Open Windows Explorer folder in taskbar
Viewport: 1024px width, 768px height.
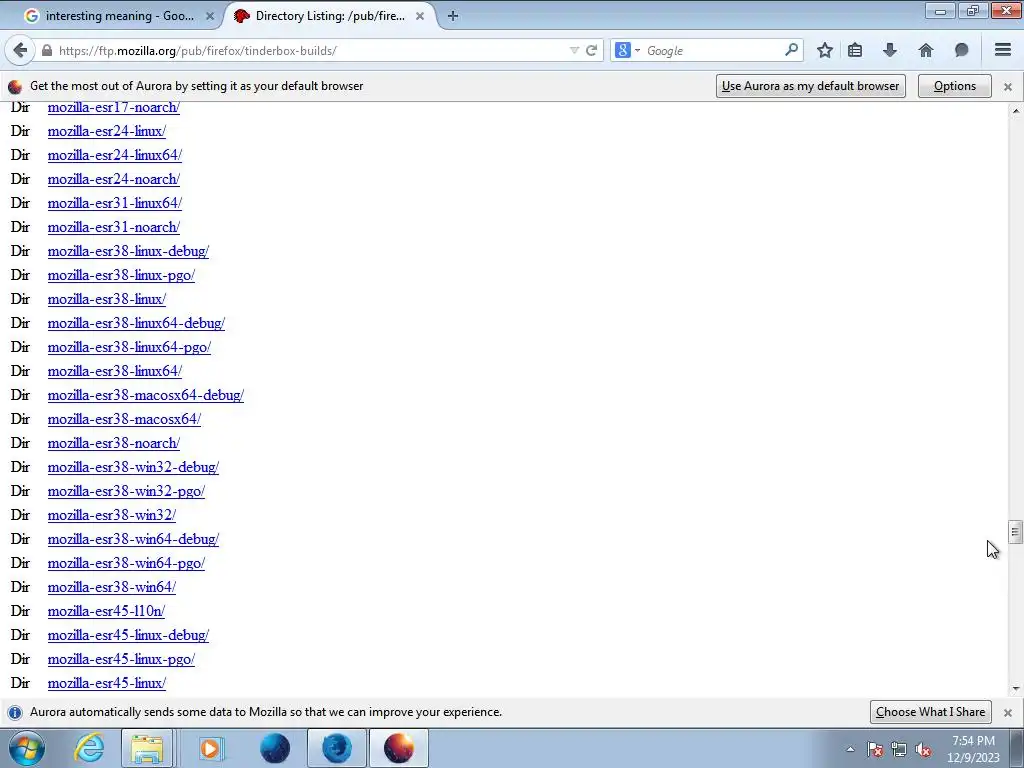[x=147, y=748]
